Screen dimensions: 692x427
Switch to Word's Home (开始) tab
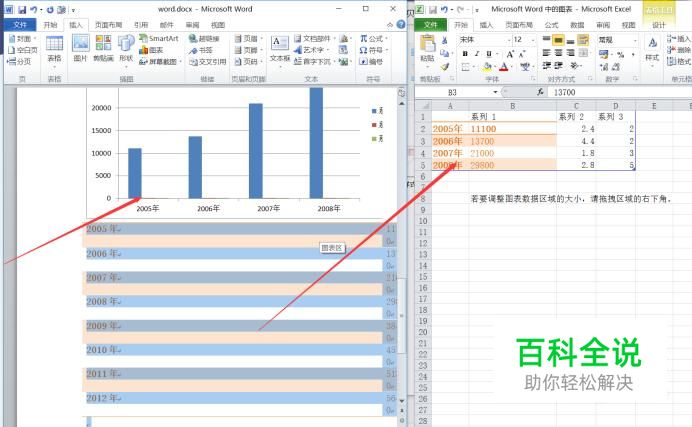click(50, 25)
